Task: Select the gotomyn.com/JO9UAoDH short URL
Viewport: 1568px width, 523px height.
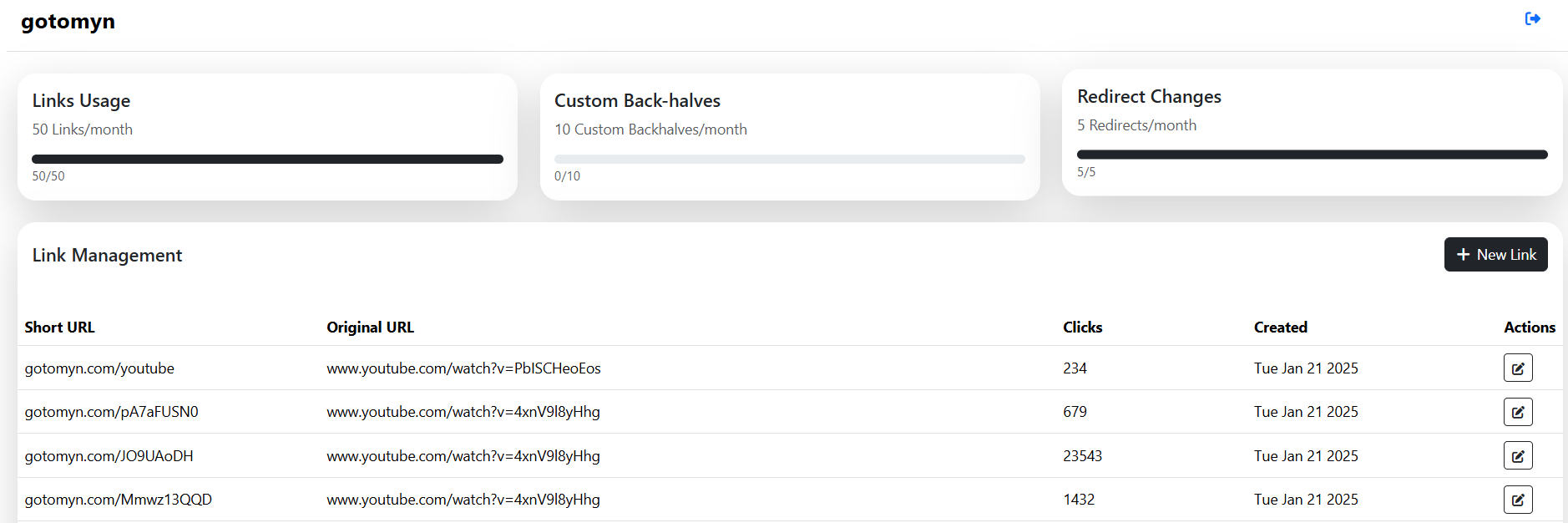Action: tap(109, 456)
